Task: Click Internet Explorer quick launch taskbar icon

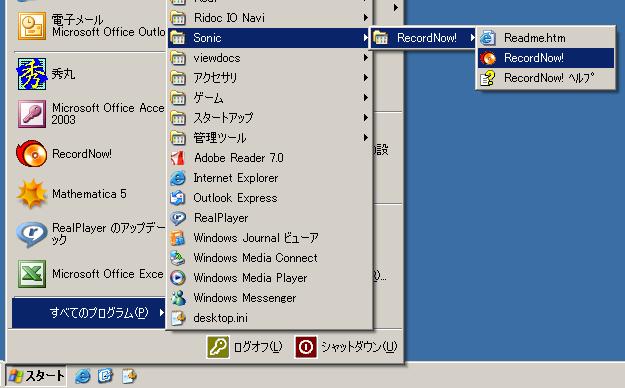Action: click(x=83, y=376)
